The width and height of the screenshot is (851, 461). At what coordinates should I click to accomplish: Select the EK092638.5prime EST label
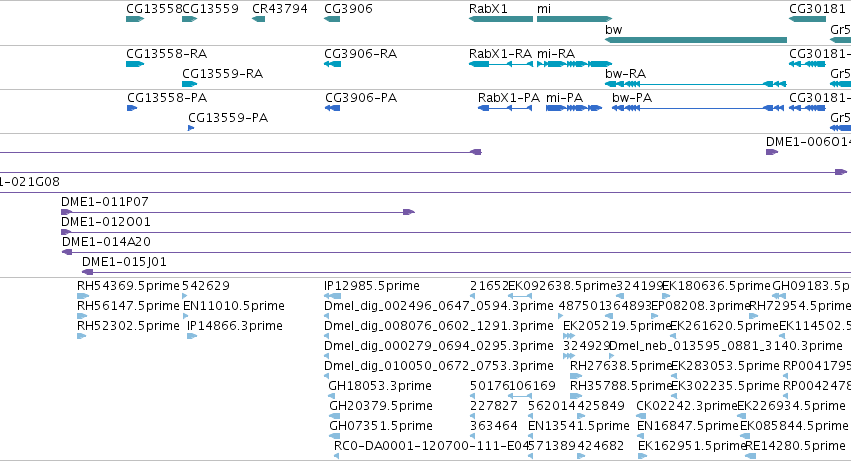[562, 286]
